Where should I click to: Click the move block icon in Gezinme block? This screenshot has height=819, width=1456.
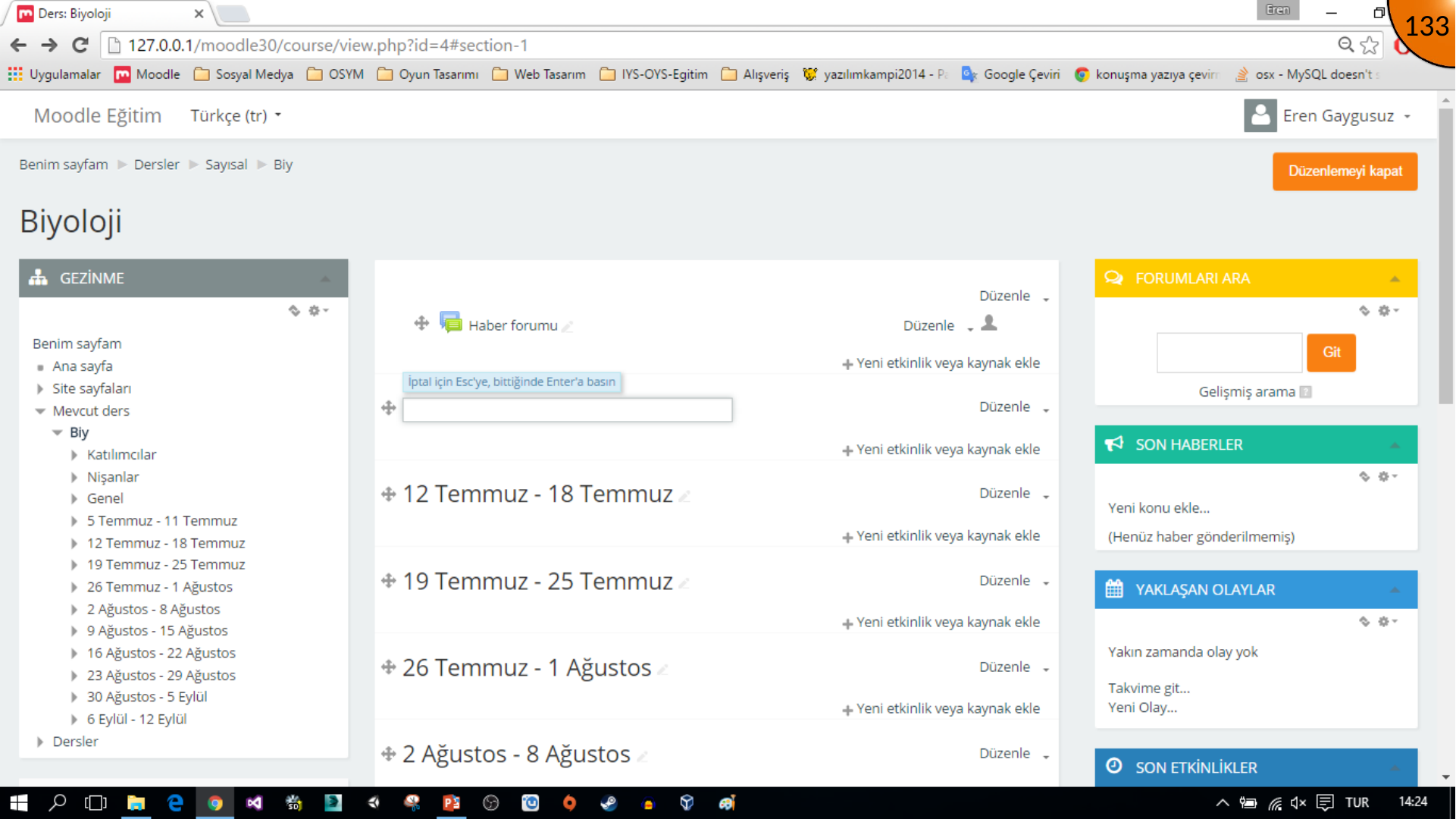point(294,310)
